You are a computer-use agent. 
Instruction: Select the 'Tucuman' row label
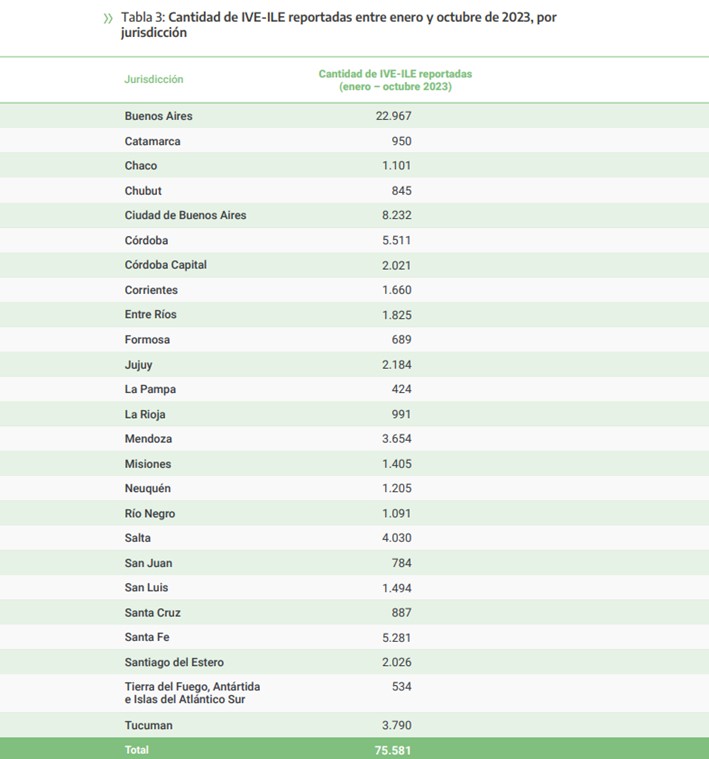pyautogui.click(x=148, y=726)
